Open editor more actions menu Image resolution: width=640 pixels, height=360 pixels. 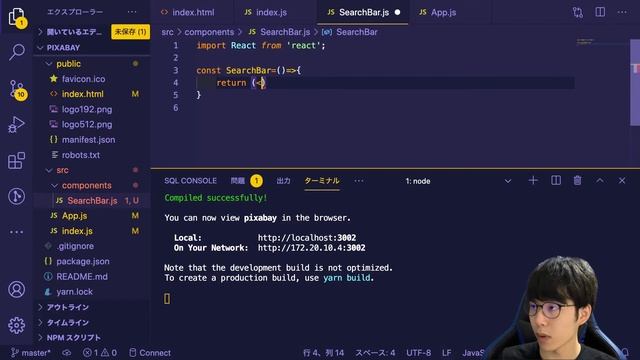coord(622,12)
